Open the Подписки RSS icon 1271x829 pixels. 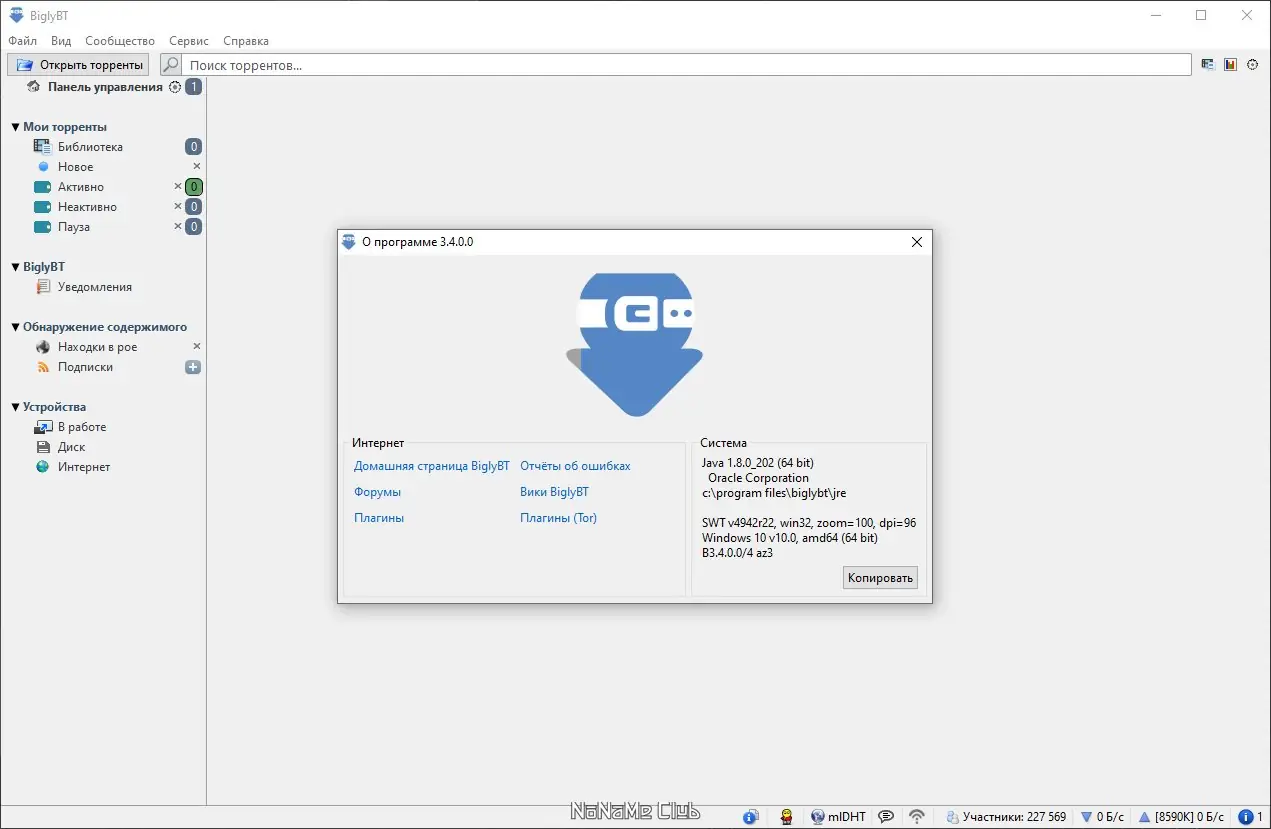click(x=43, y=367)
